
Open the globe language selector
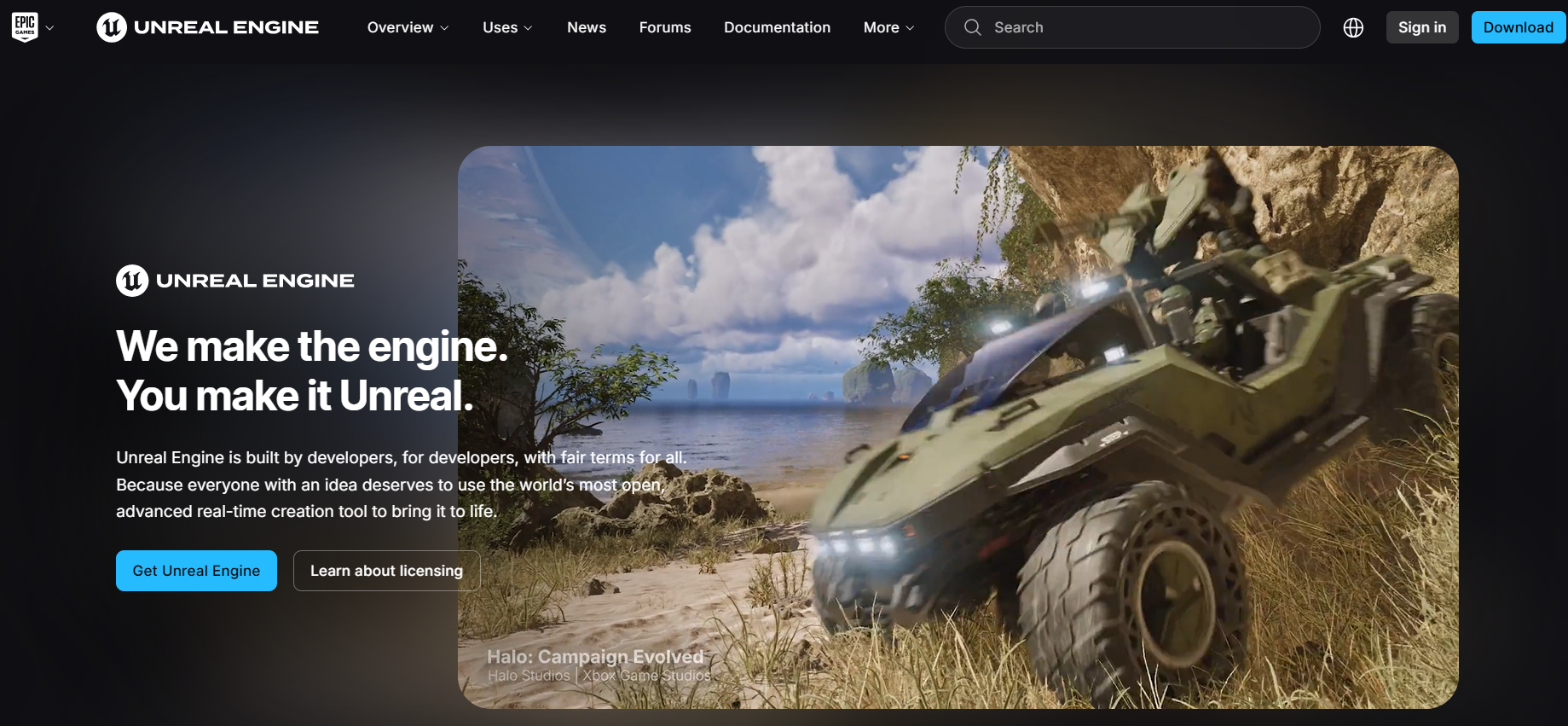tap(1353, 27)
